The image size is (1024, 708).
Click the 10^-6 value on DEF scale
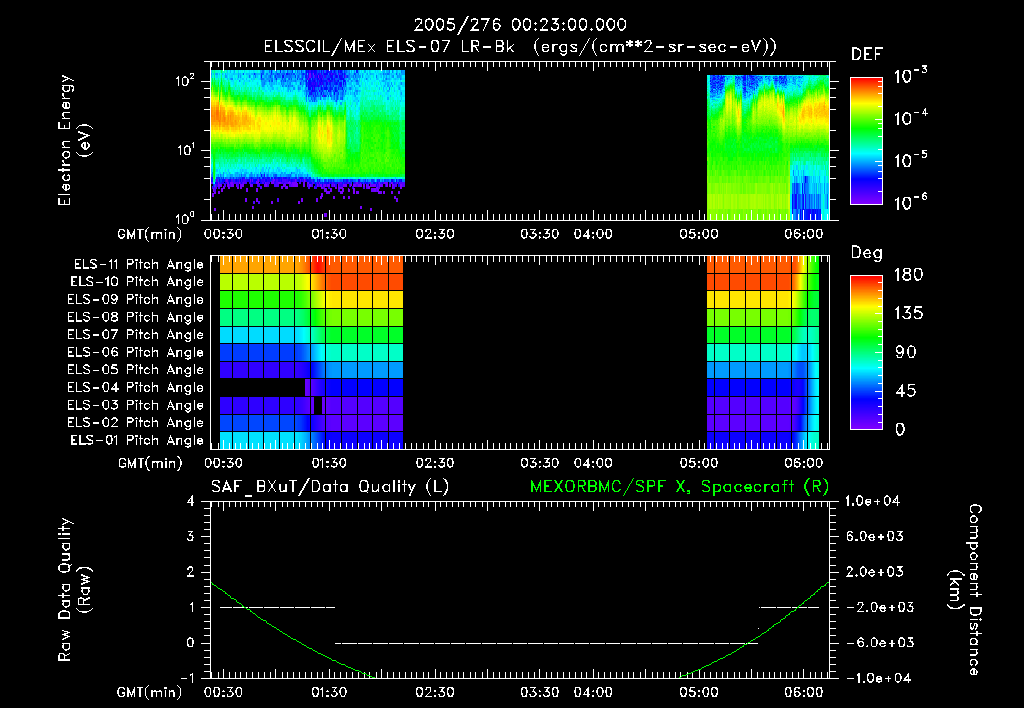(x=910, y=202)
